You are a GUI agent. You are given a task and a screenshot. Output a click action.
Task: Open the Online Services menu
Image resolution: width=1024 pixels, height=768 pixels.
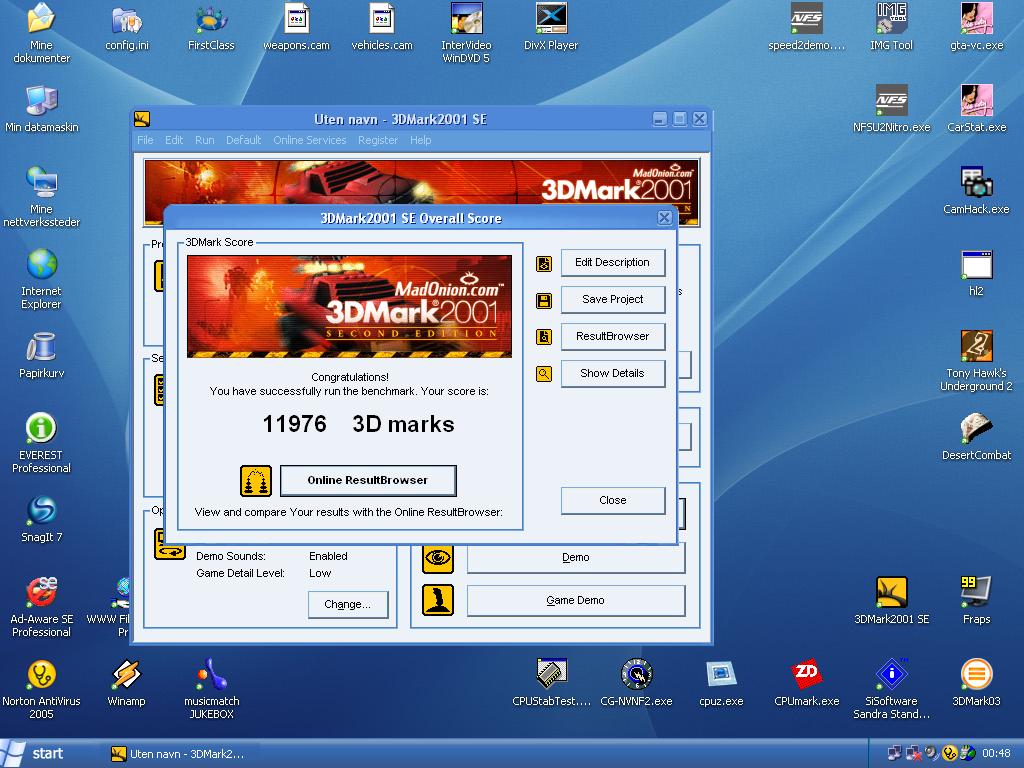(310, 140)
